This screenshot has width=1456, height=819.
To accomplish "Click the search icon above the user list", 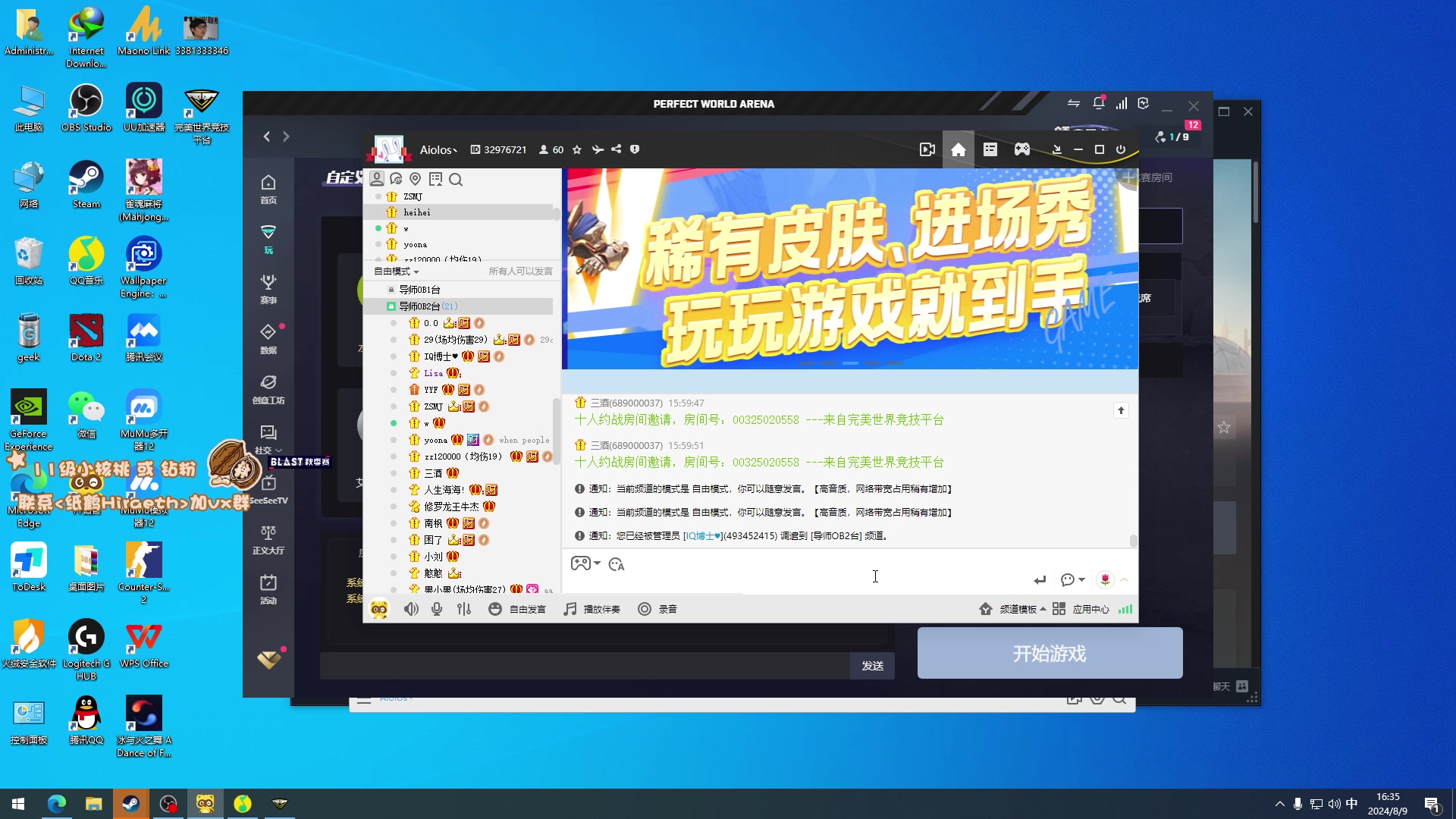I will pyautogui.click(x=456, y=180).
